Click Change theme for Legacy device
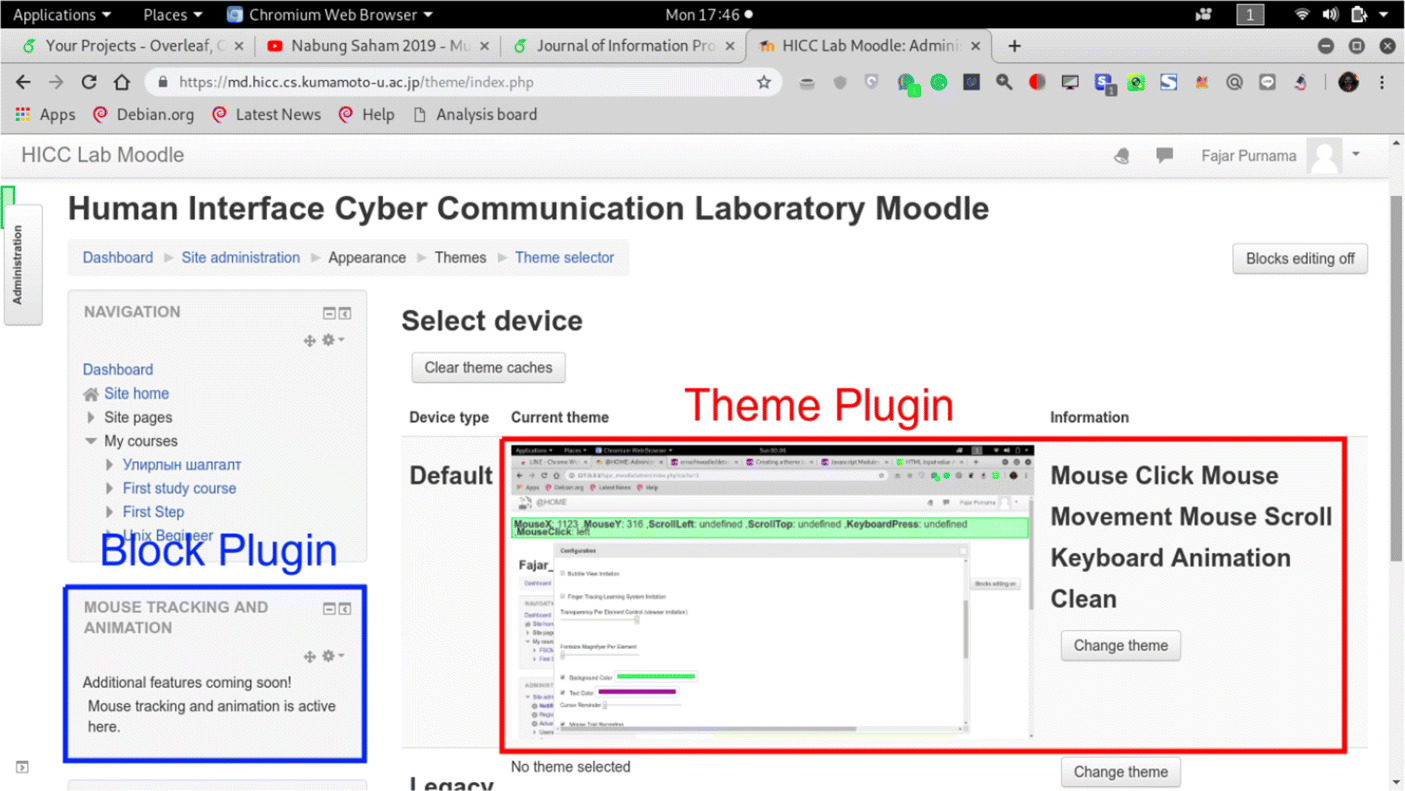The image size is (1405, 791). coord(1120,772)
